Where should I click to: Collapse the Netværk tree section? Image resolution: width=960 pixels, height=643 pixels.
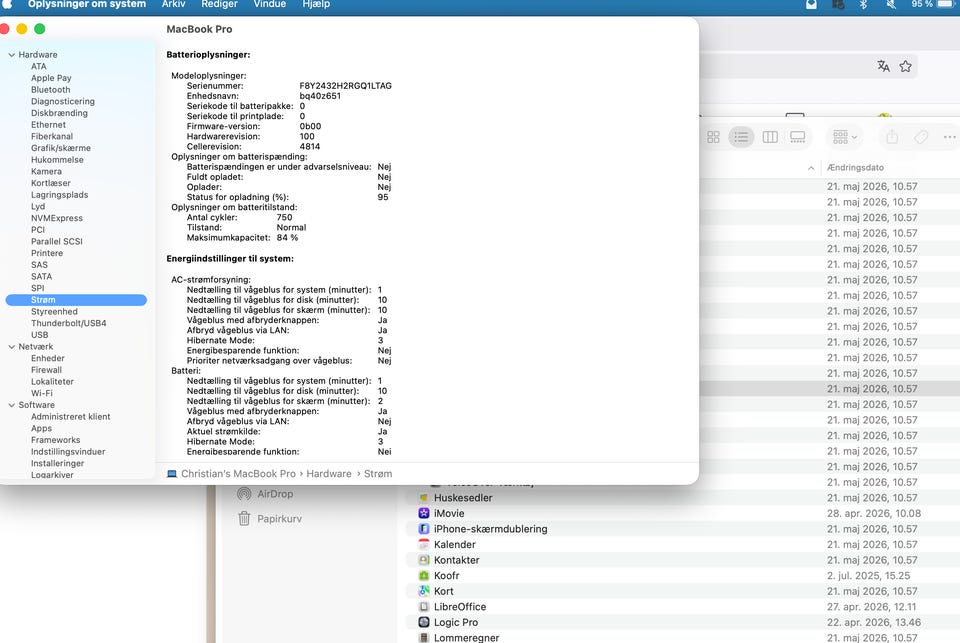12,347
